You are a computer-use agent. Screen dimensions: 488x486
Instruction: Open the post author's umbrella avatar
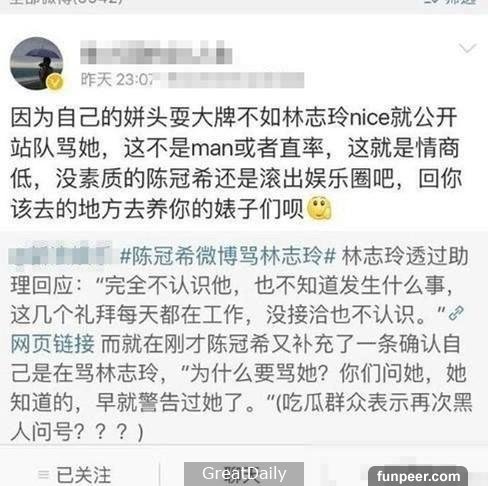pos(37,64)
